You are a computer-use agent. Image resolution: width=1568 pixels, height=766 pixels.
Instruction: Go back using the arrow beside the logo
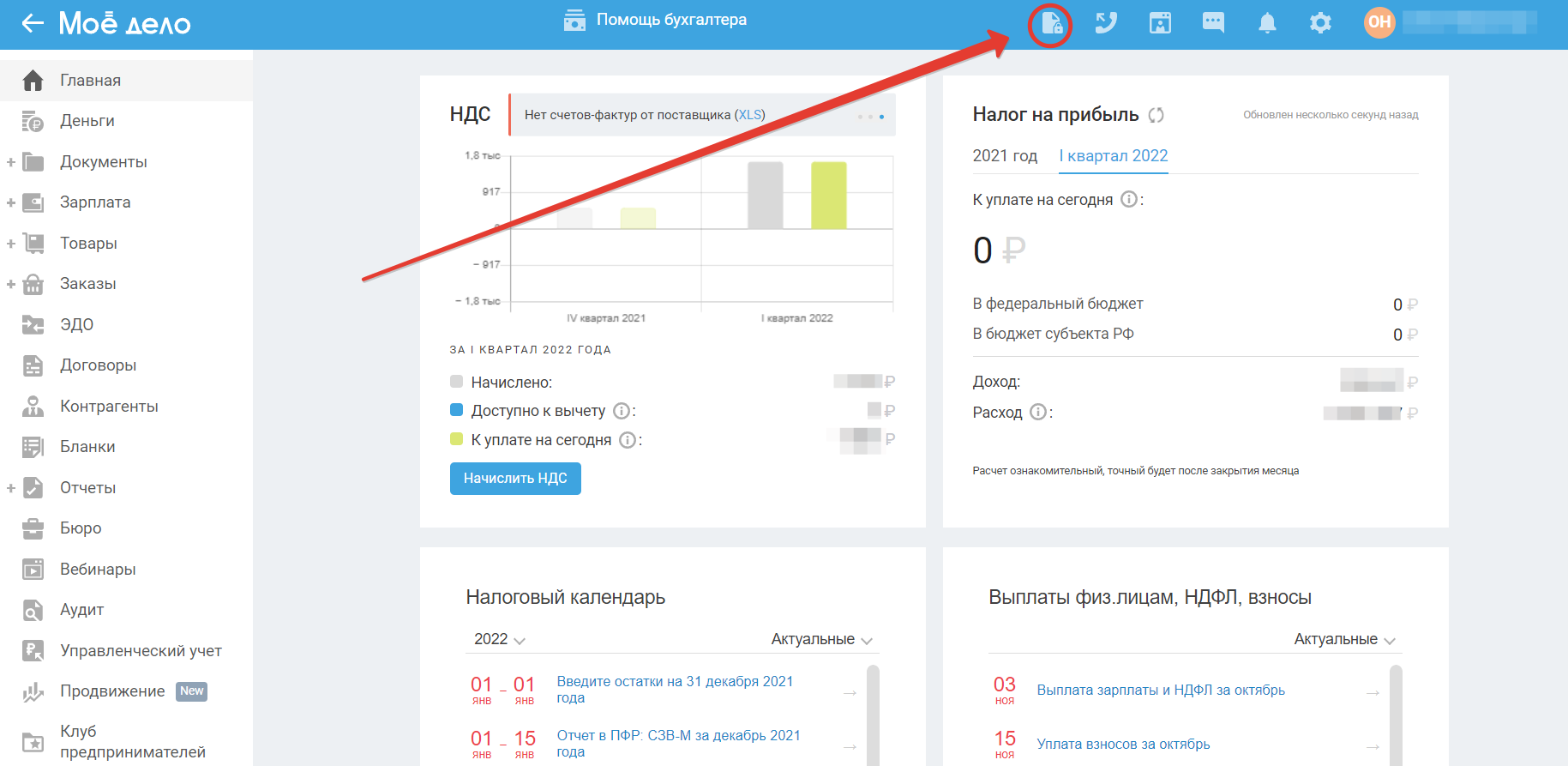[x=33, y=23]
